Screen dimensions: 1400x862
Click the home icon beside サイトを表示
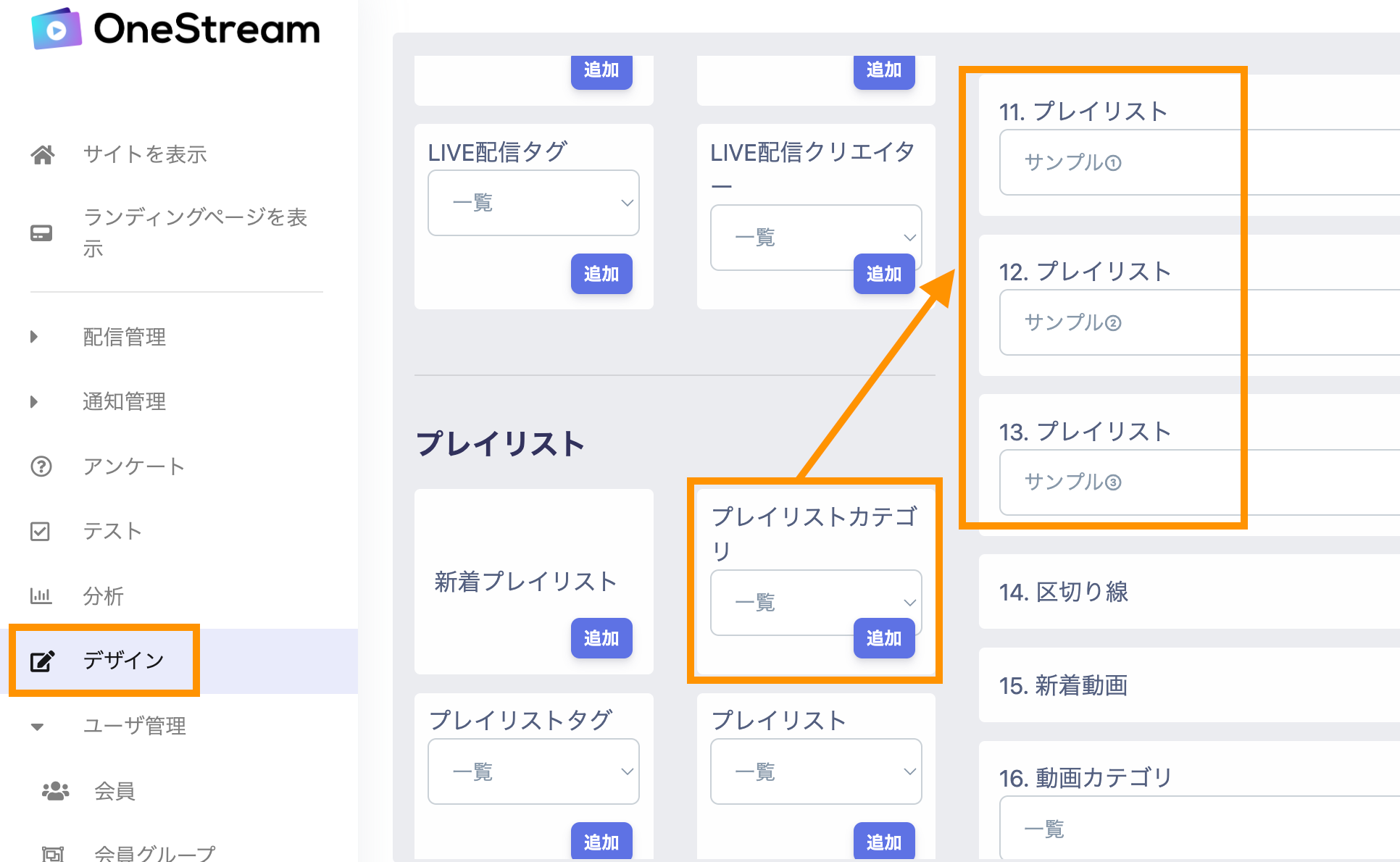click(42, 154)
